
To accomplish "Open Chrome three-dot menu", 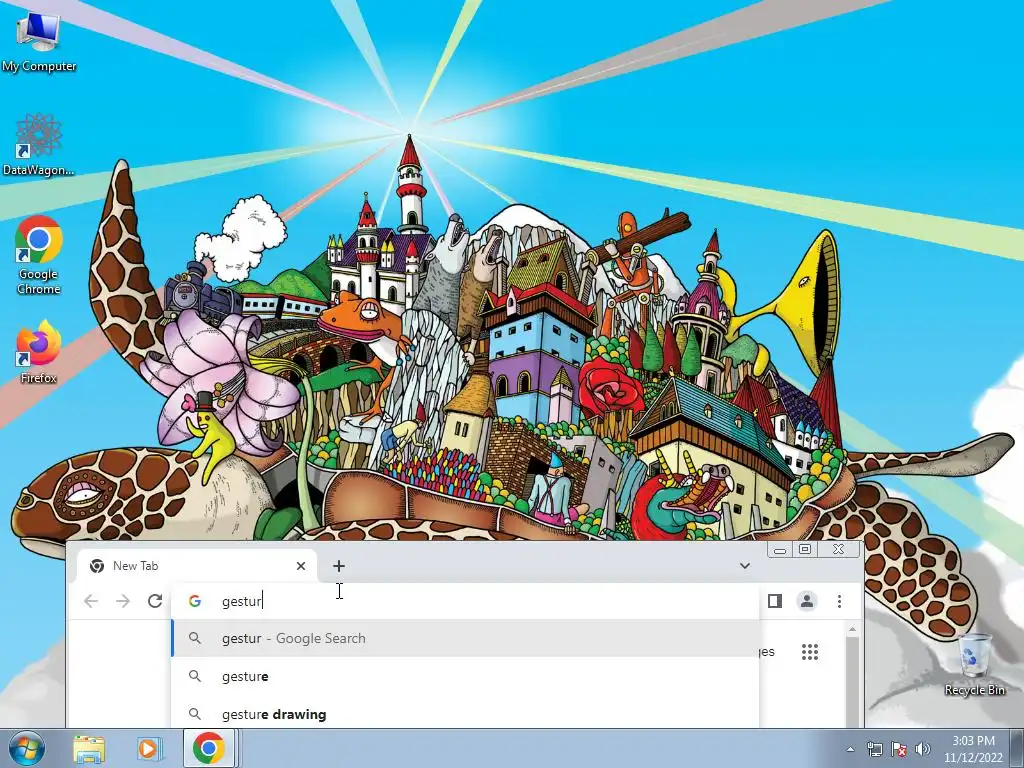I will click(839, 601).
